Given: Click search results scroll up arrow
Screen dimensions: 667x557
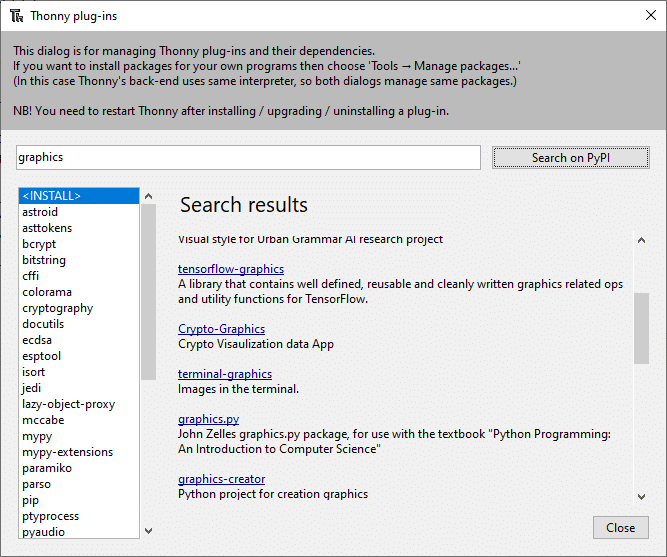Looking at the screenshot, I should [641, 240].
